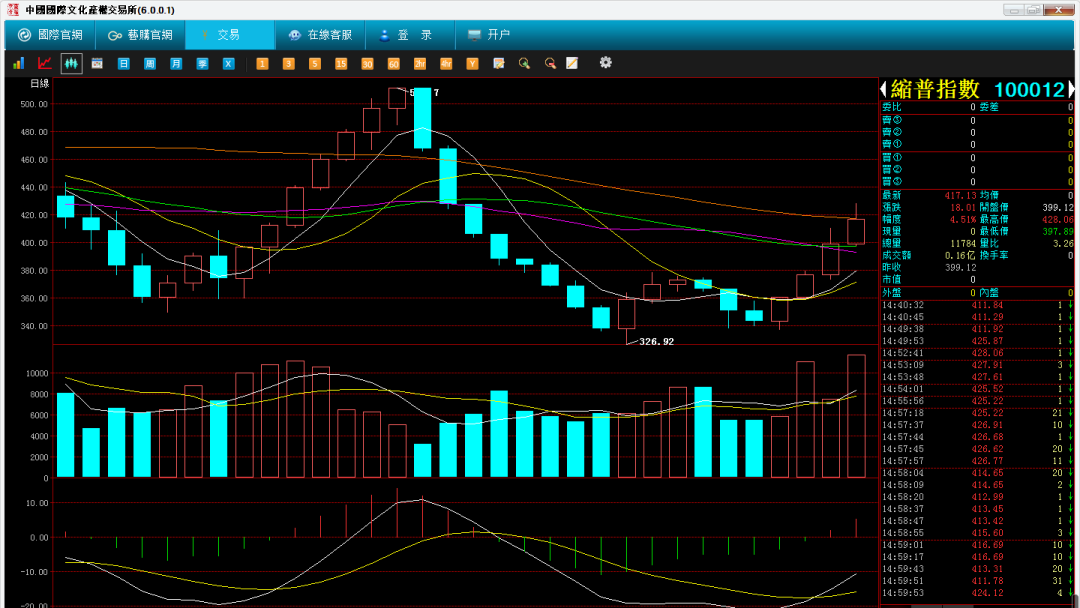Click the 日線 label on the chart
The height and width of the screenshot is (608, 1080).
40,83
